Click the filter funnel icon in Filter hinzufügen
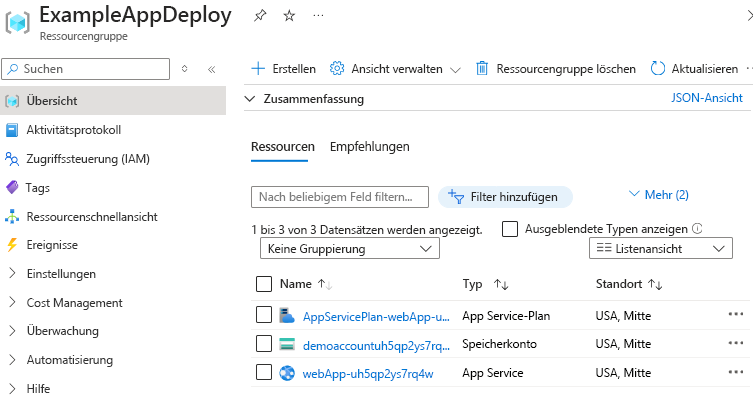The image size is (753, 399). (x=456, y=196)
